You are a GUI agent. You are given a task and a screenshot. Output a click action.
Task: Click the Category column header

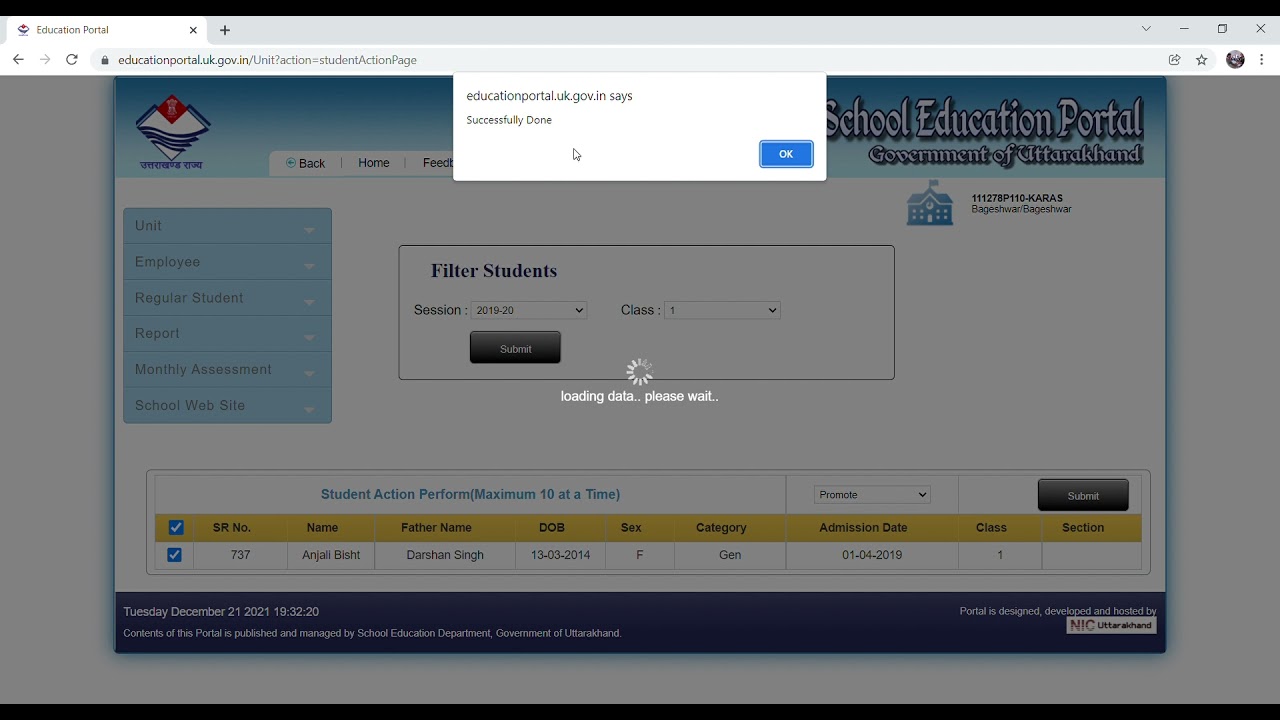point(721,528)
